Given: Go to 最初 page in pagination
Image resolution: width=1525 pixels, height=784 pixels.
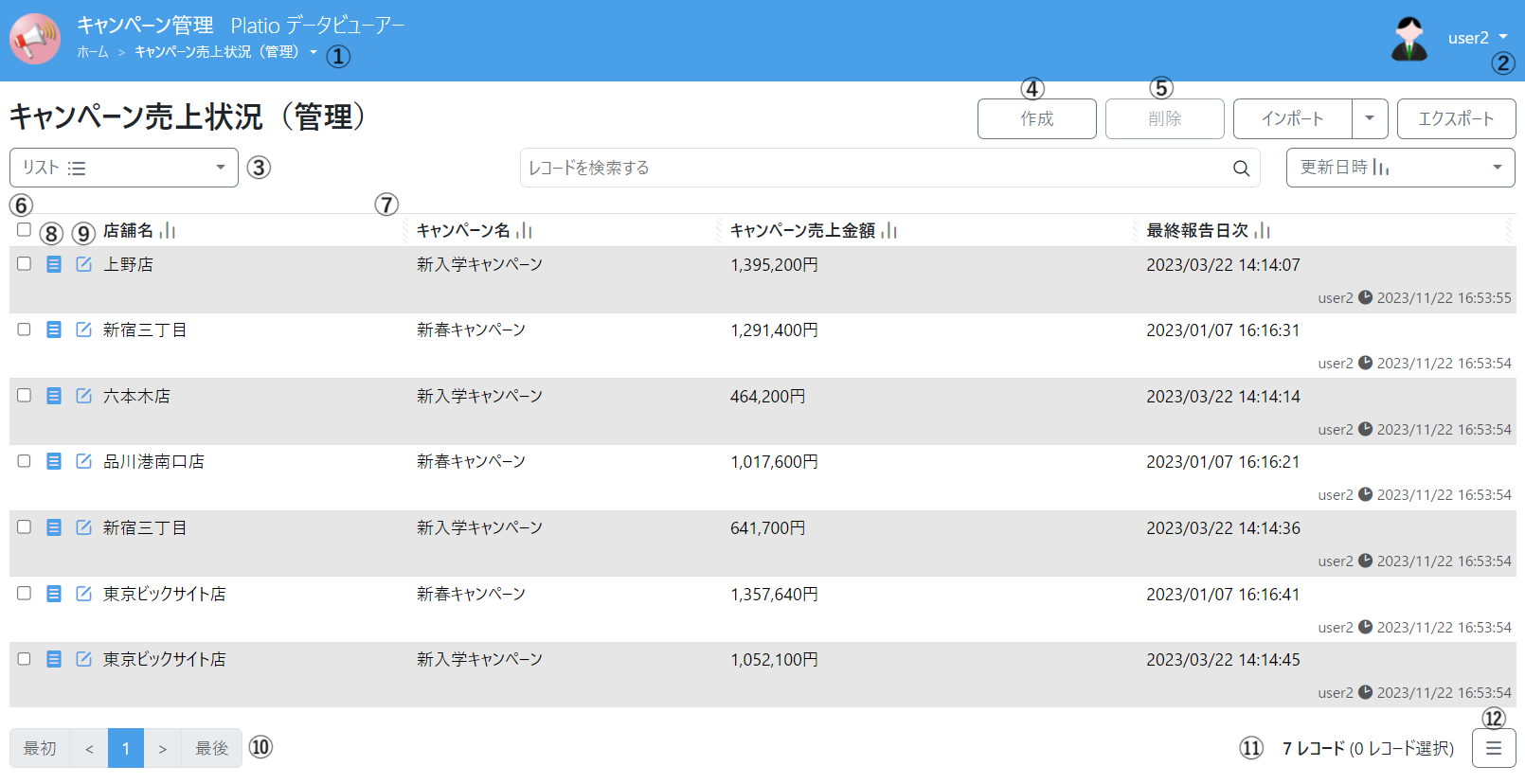Looking at the screenshot, I should pyautogui.click(x=40, y=748).
